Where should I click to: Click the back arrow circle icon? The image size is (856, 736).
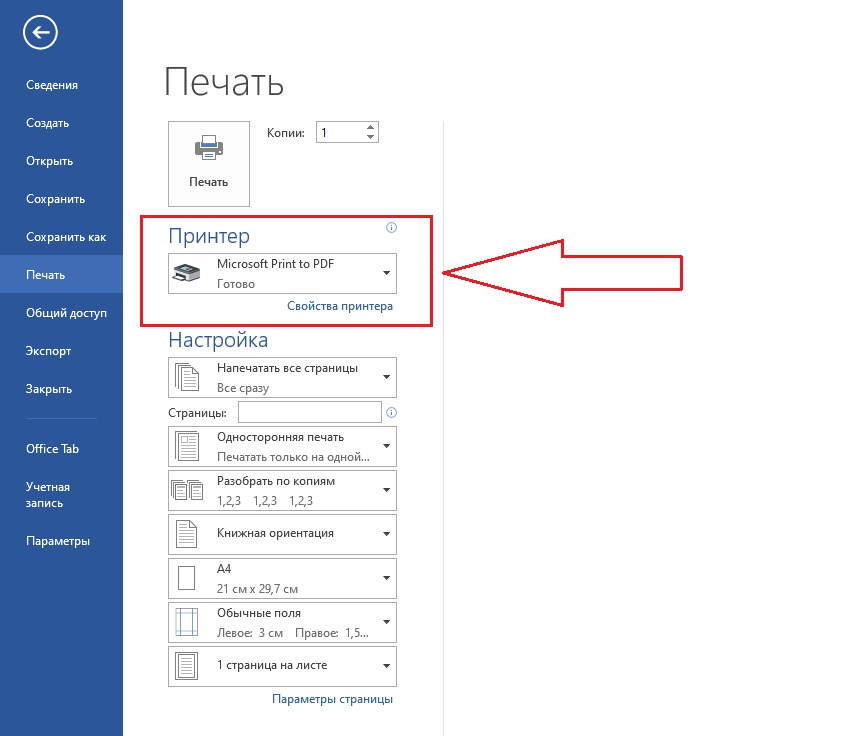tap(41, 34)
